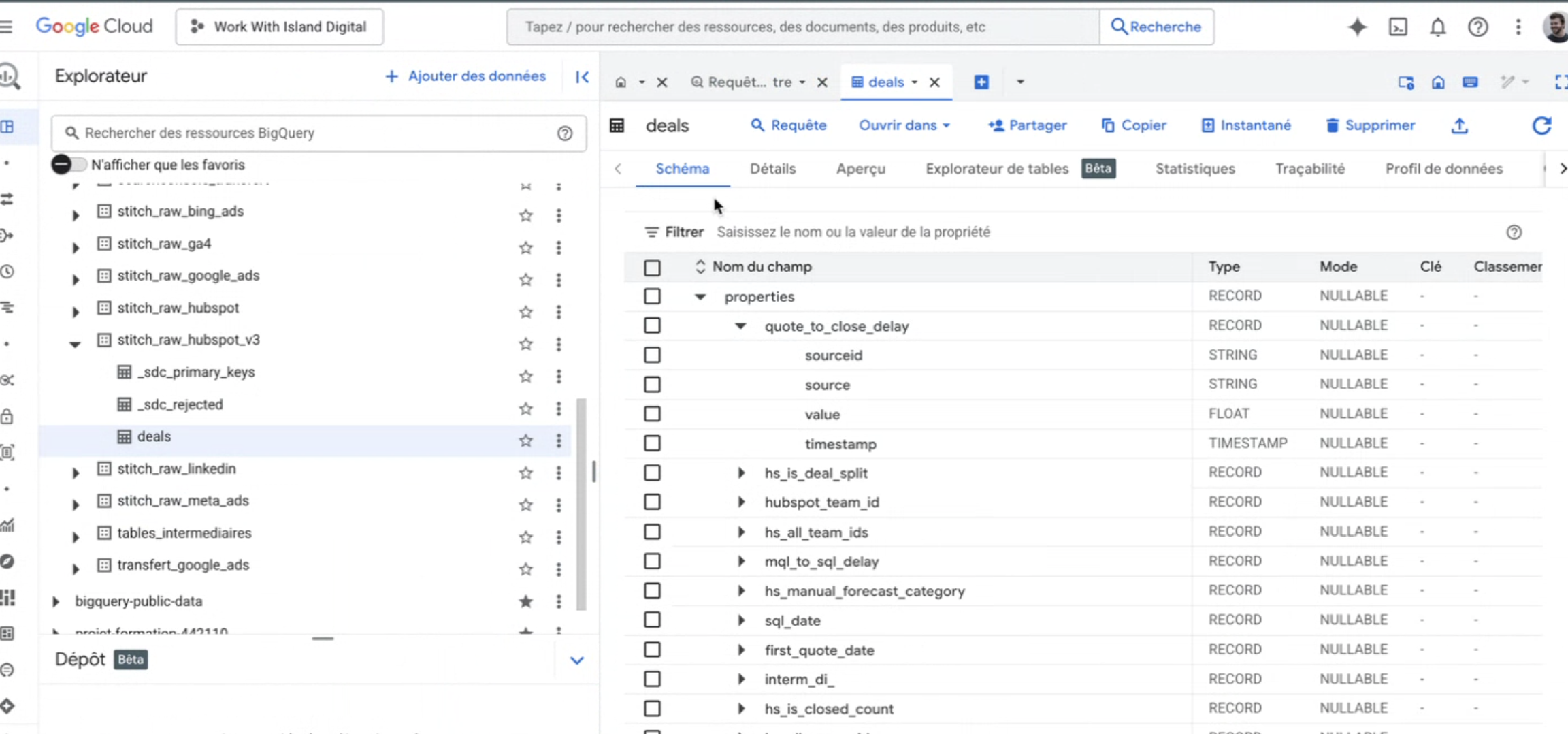The width and height of the screenshot is (1568, 734).
Task: Click the Ajouter des données button
Action: pos(465,76)
